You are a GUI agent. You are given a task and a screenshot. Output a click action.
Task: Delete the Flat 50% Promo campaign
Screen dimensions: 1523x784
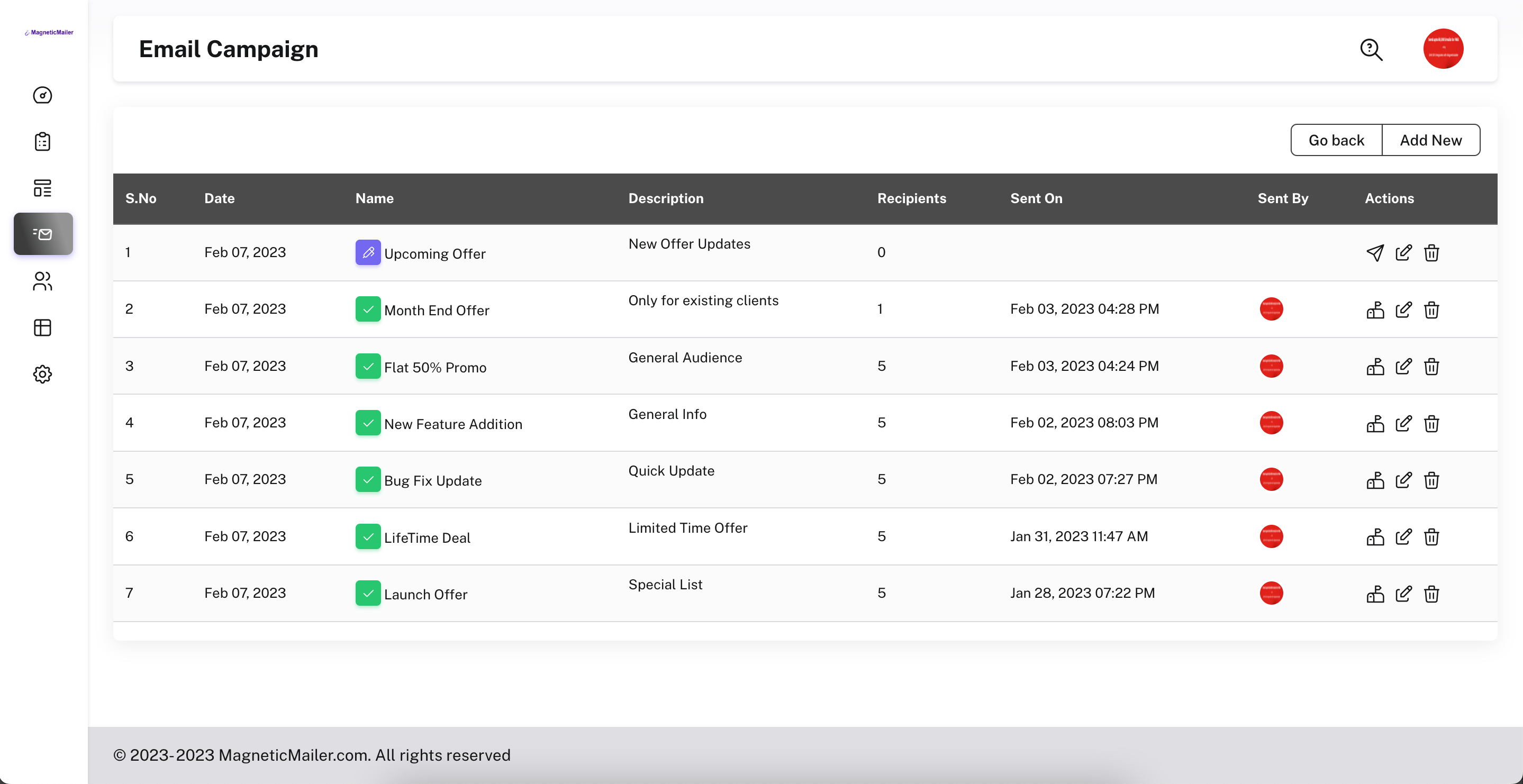1431,367
